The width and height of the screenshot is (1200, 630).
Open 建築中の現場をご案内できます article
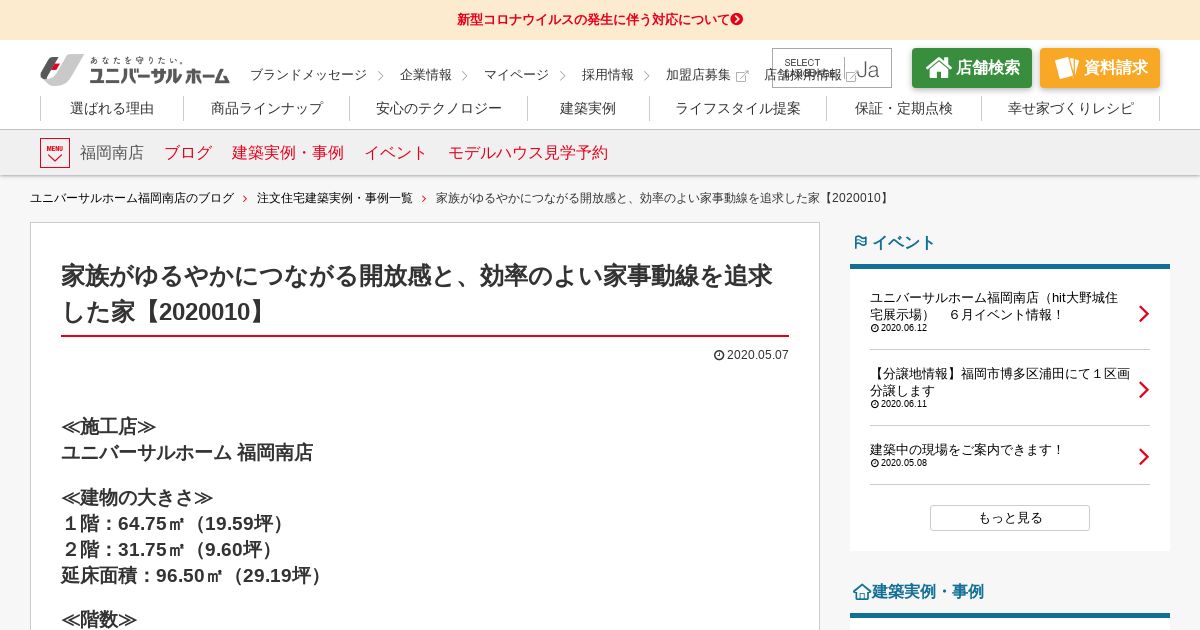[x=967, y=450]
